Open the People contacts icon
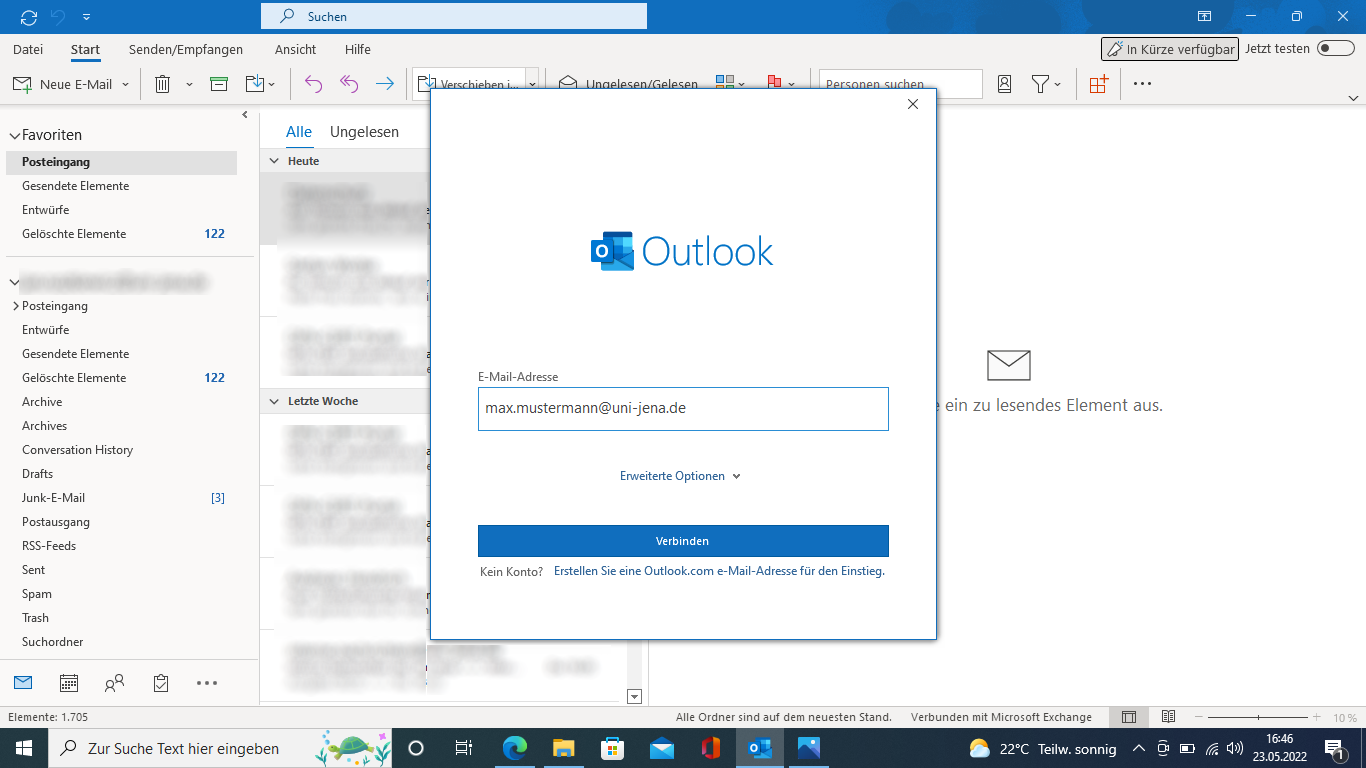 115,683
